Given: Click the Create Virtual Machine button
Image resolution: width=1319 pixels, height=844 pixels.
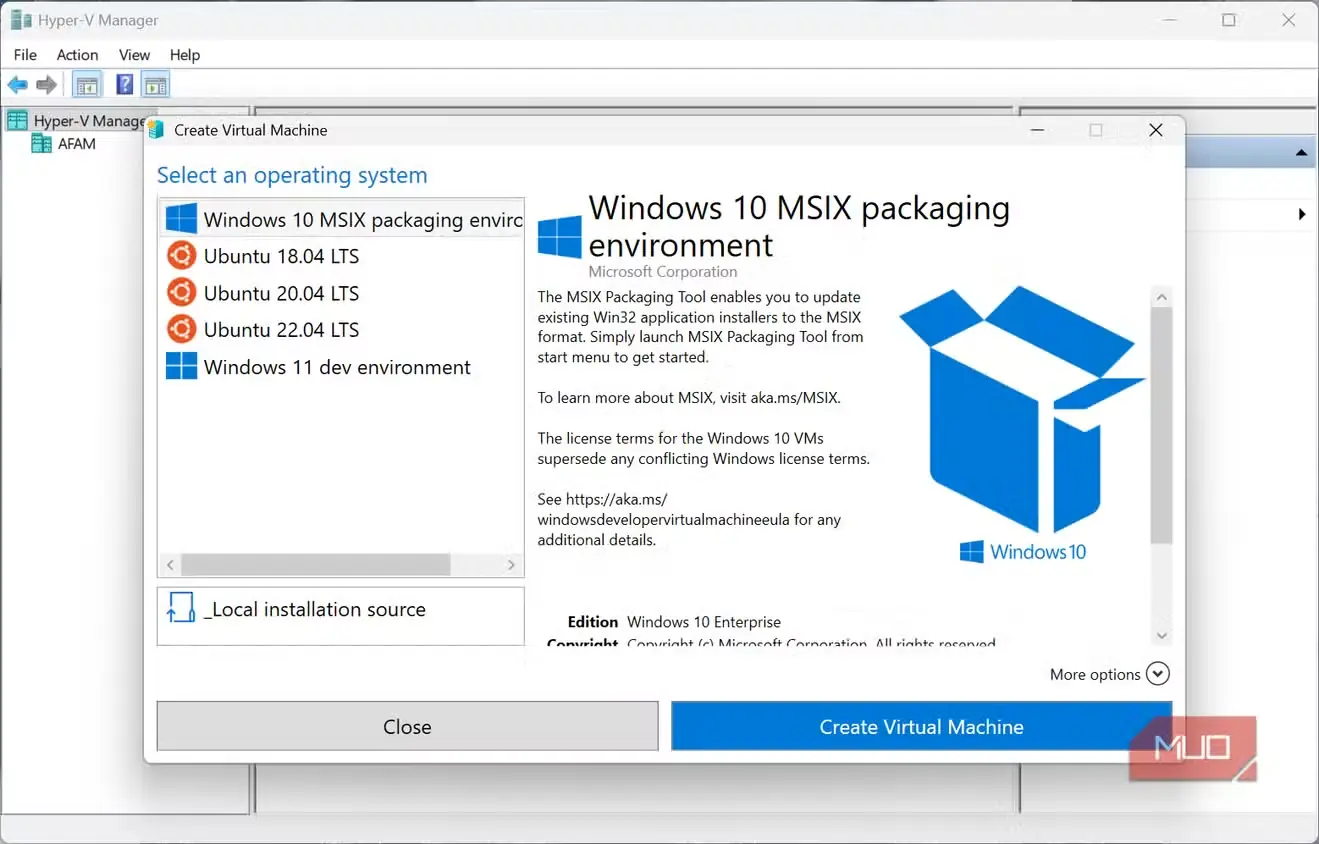Looking at the screenshot, I should 921,727.
